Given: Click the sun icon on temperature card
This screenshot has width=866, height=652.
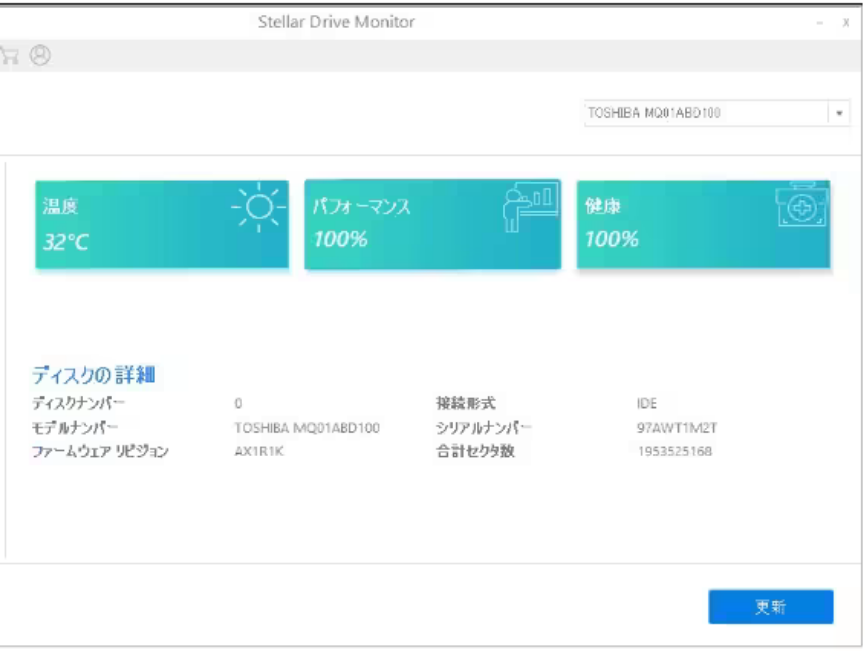Looking at the screenshot, I should [x=259, y=207].
